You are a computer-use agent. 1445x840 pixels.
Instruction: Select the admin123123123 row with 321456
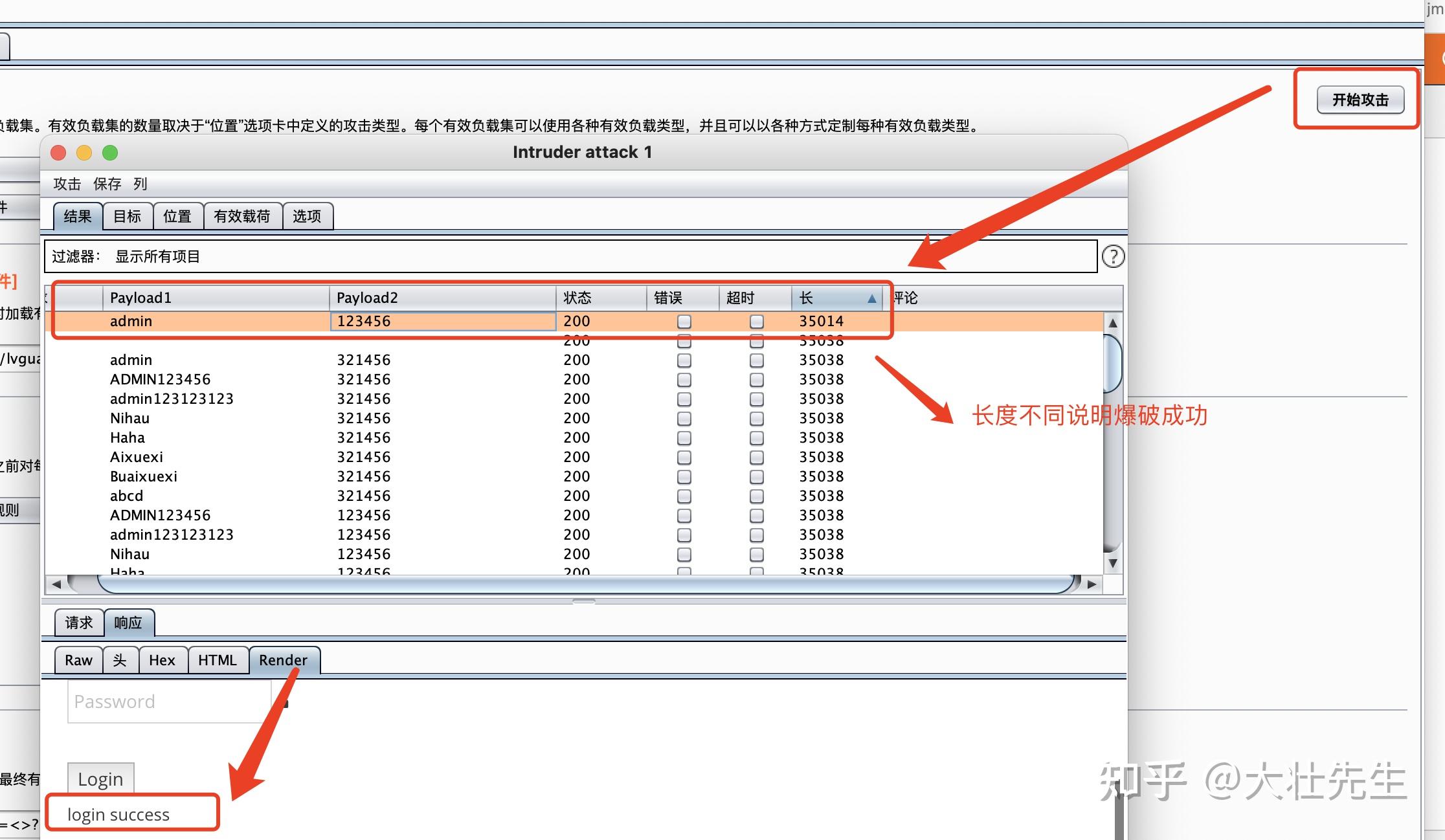click(574, 399)
